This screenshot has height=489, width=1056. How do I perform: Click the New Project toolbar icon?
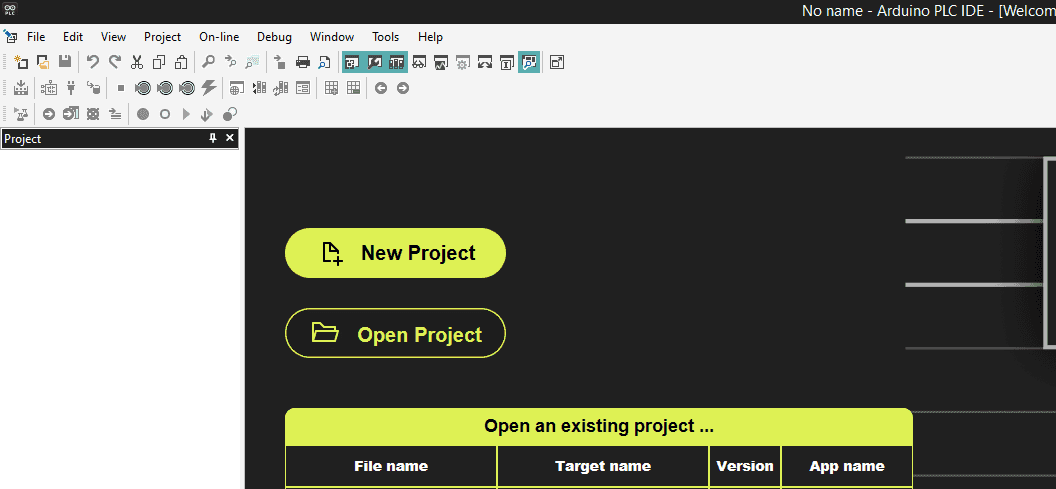click(21, 62)
